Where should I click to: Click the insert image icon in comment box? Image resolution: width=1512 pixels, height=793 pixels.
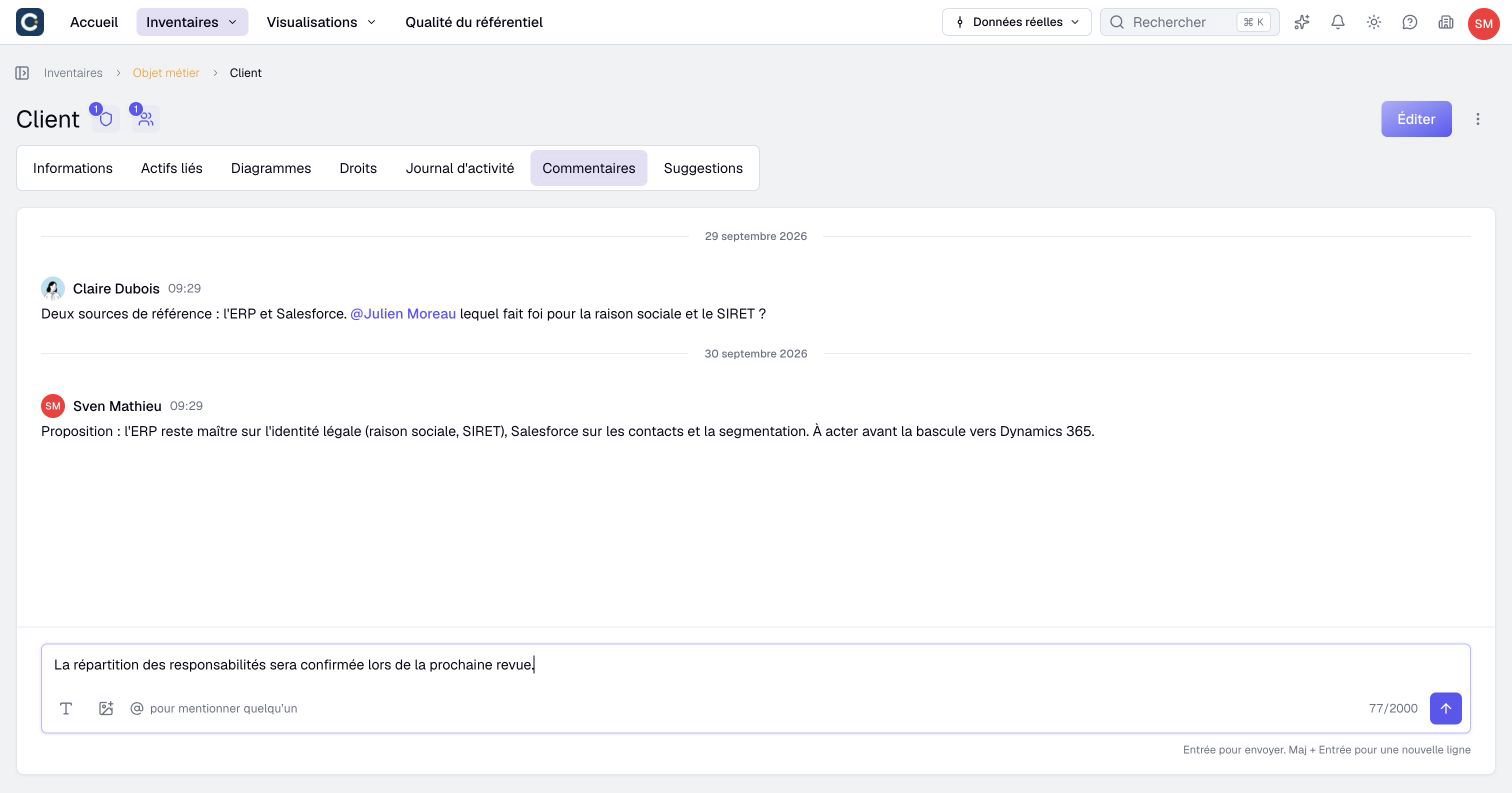(x=106, y=708)
